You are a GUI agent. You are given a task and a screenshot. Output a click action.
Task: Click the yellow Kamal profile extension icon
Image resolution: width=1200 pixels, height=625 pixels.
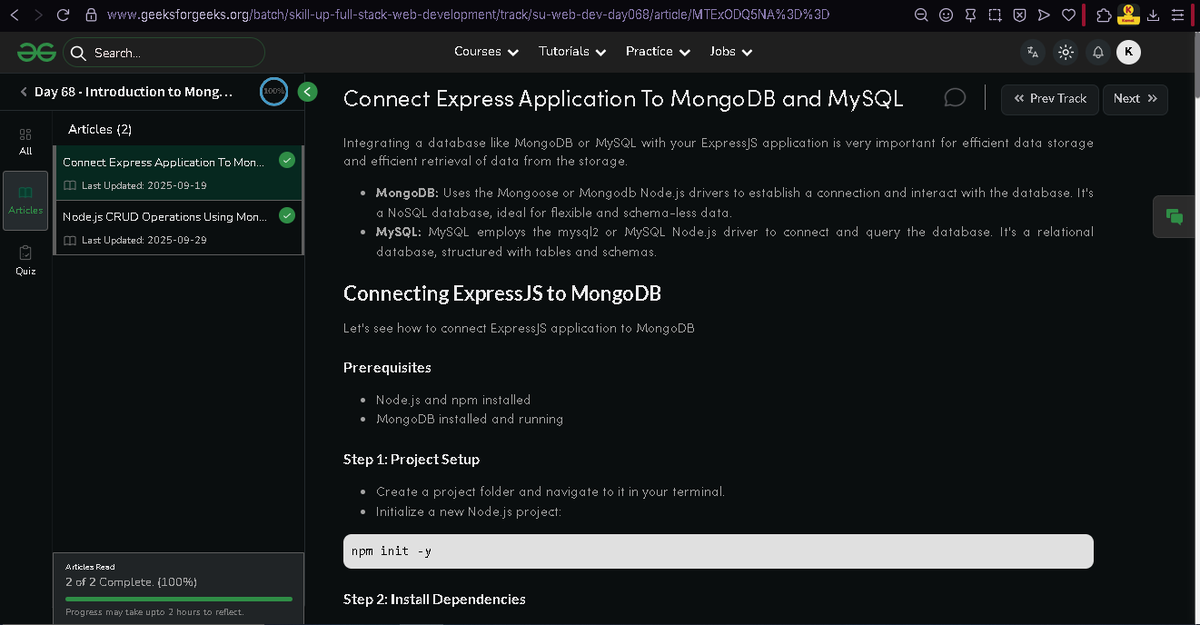(x=1128, y=14)
